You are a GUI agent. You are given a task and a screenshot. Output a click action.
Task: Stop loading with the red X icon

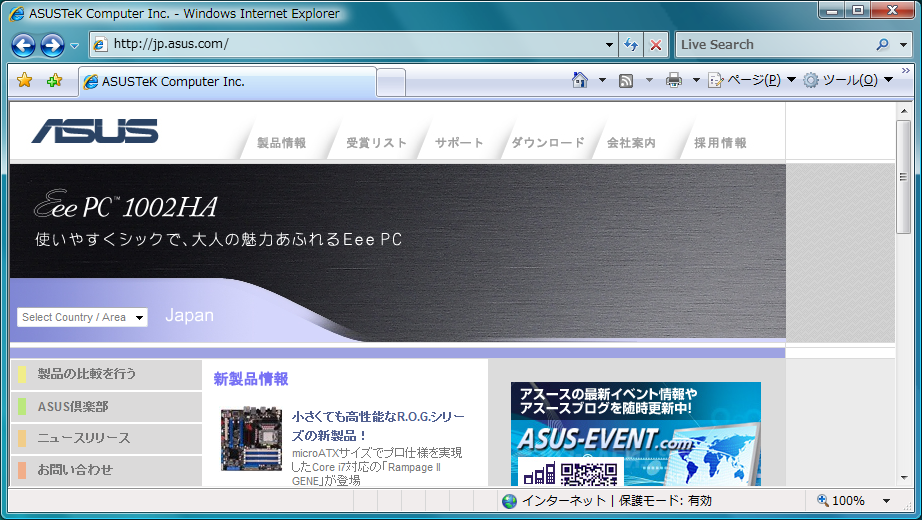coord(656,45)
